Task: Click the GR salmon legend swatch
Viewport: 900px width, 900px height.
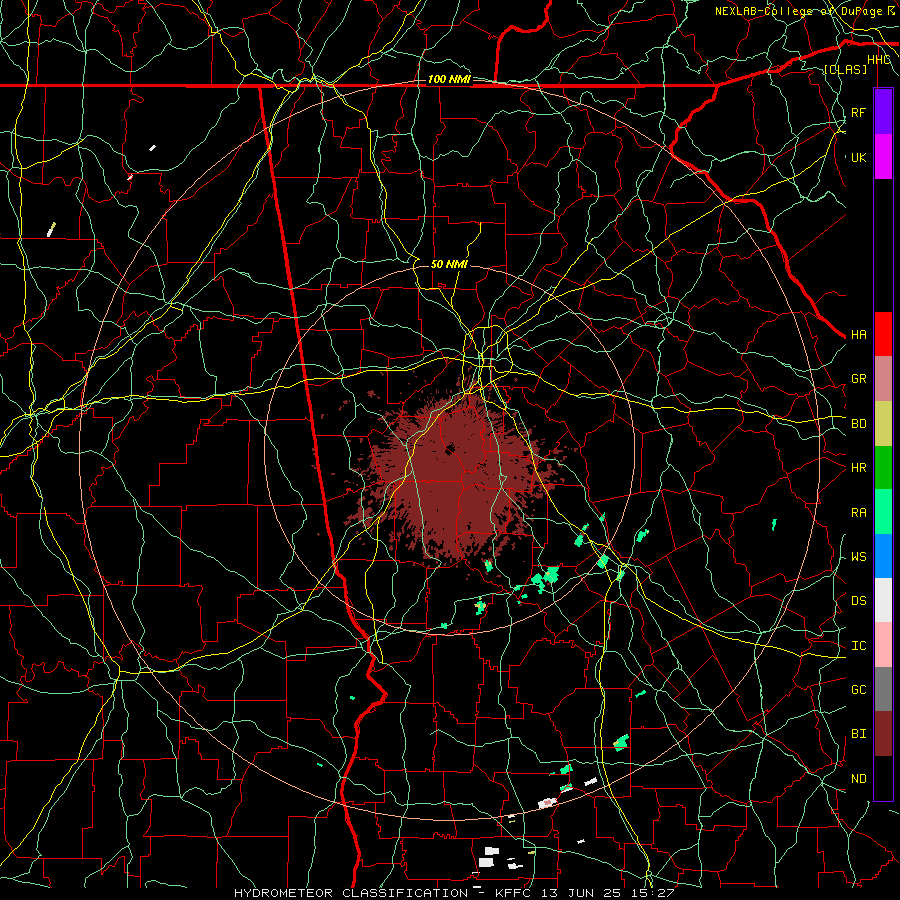Action: 883,378
